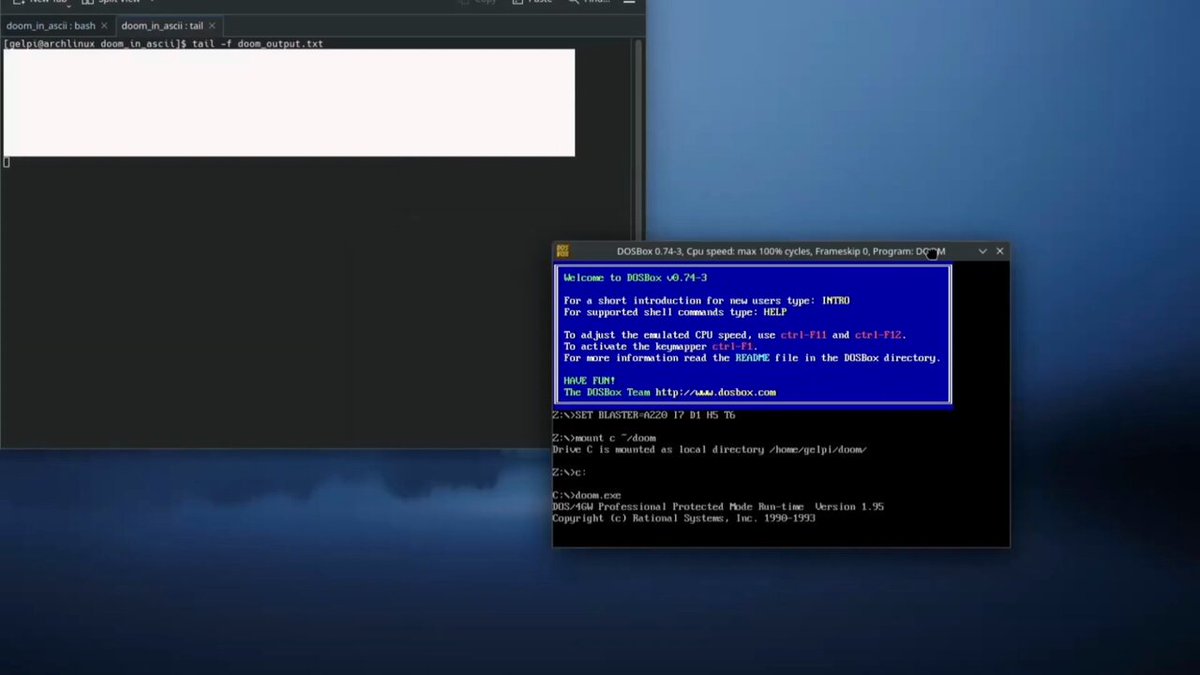
Task: Click the word 'HELP' in DOSBox
Action: pos(775,312)
